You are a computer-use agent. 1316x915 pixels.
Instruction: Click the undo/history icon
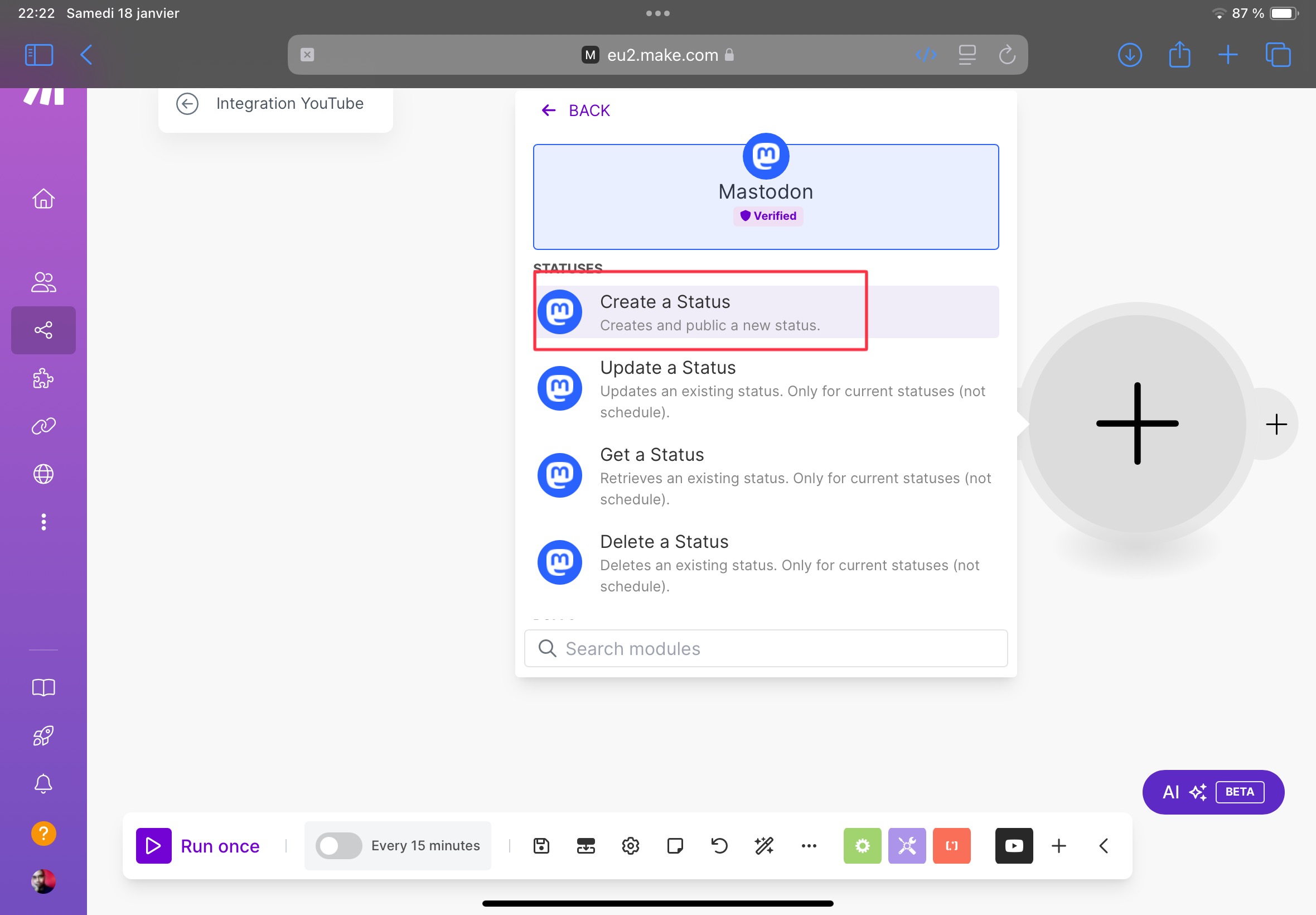719,846
